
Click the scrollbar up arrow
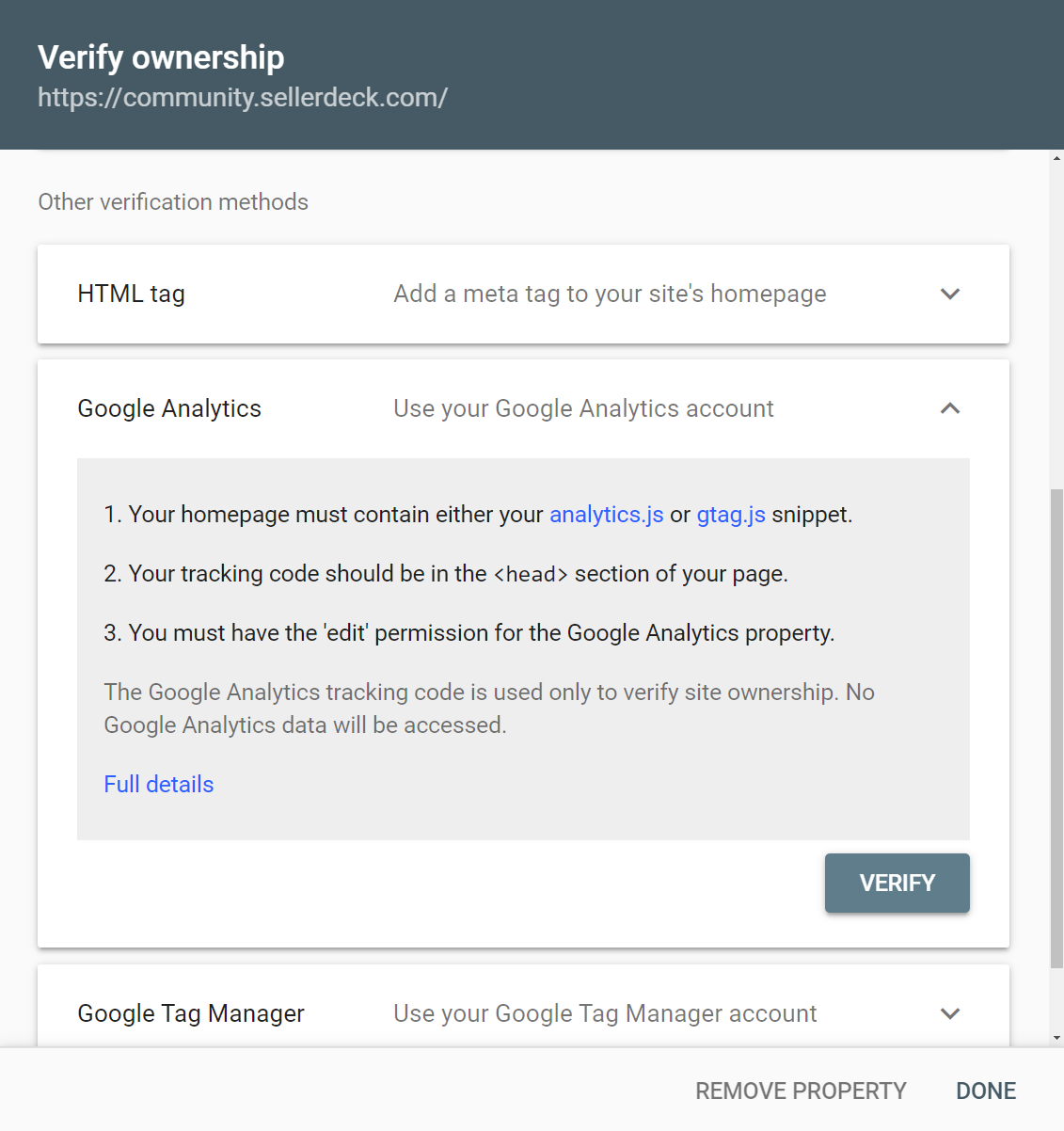tap(1056, 159)
